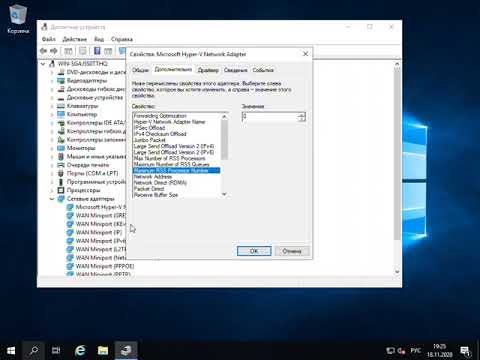Viewport: 480px width, 360px height.
Task: Collapse the WIN-SGA computer root node
Action: (43, 63)
